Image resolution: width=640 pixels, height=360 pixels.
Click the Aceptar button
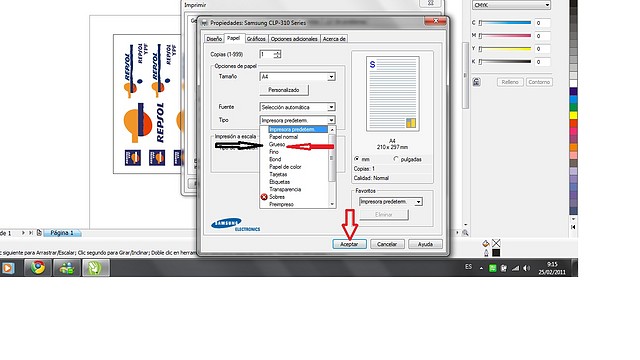(349, 244)
